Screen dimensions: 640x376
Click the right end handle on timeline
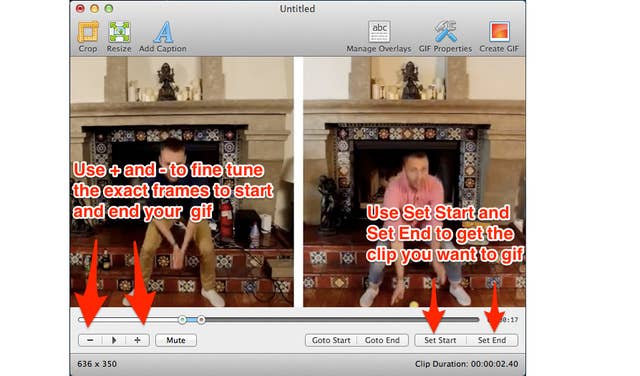click(x=201, y=320)
